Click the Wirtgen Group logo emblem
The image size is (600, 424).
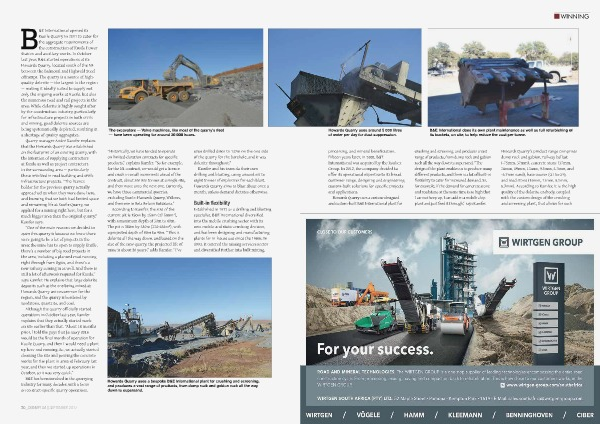(504, 242)
